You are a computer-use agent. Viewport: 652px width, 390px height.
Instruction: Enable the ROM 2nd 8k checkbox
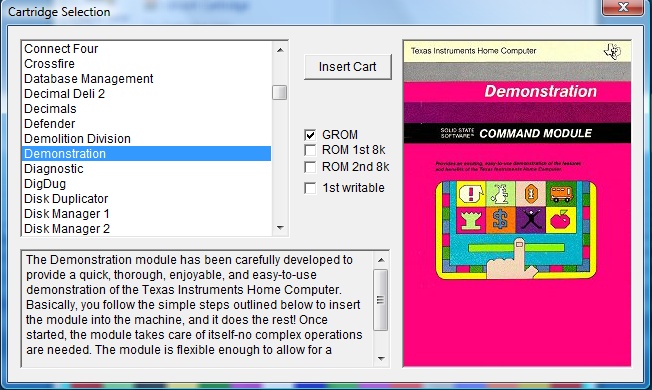(x=310, y=167)
